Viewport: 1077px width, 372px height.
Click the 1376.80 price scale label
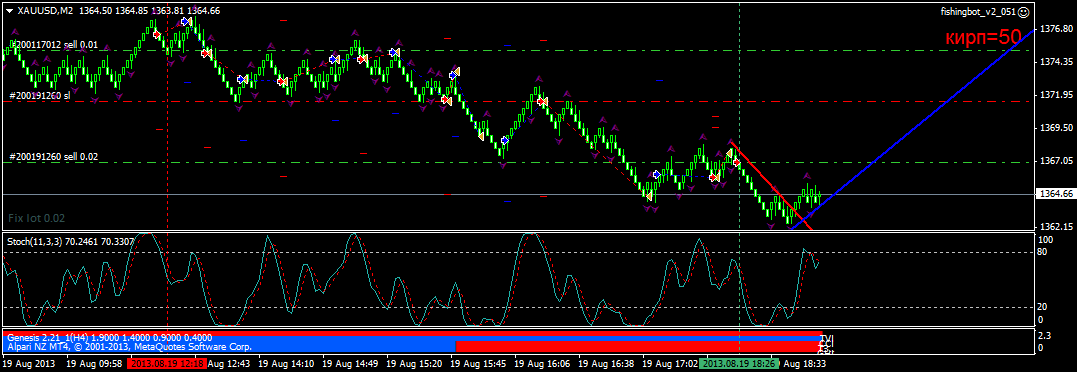coord(1056,30)
